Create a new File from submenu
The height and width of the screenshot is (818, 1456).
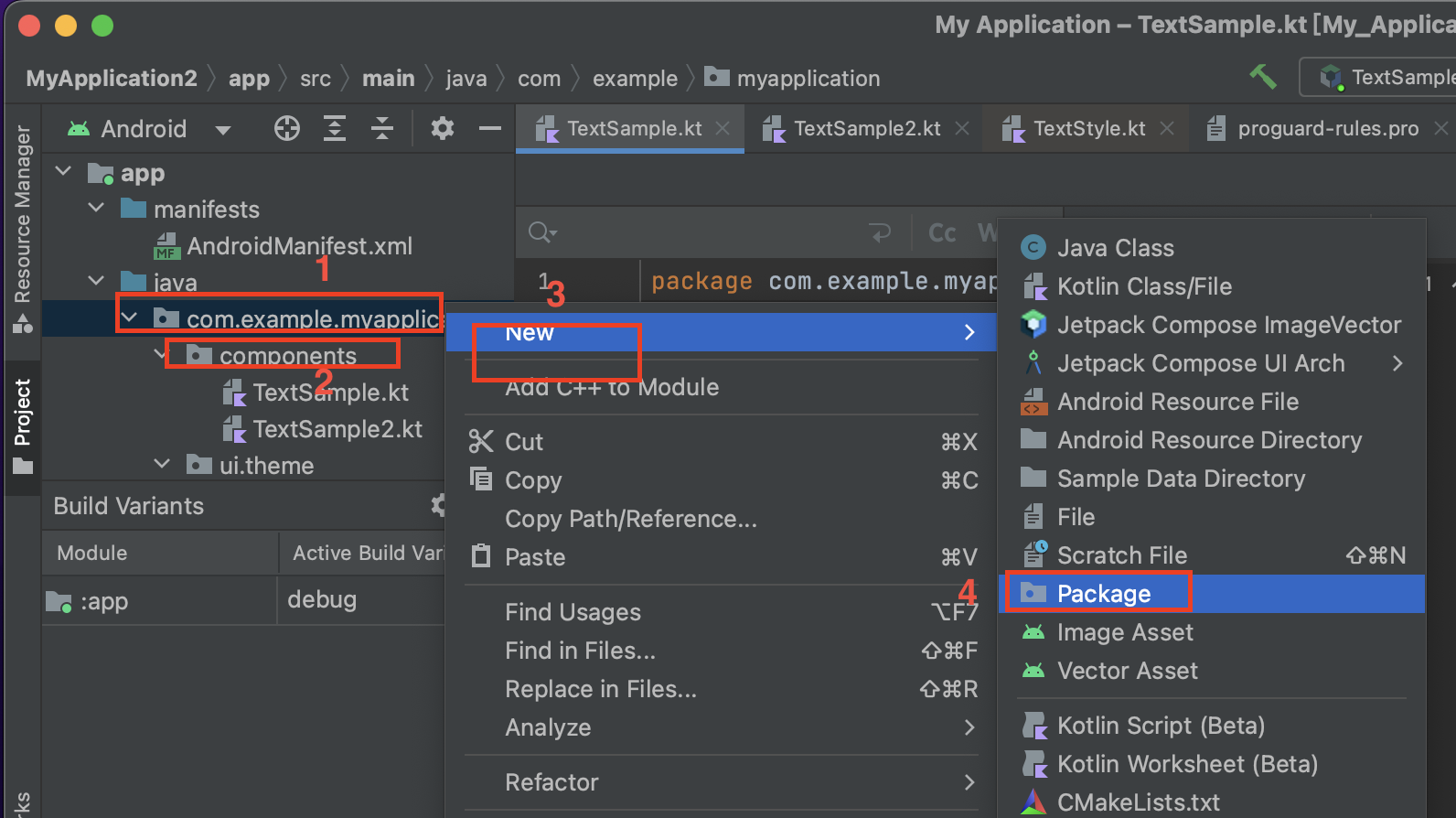pos(1212,517)
